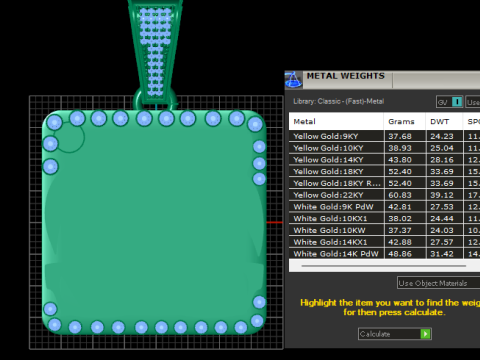Click the Metal Weights scale icon

[x=293, y=80]
